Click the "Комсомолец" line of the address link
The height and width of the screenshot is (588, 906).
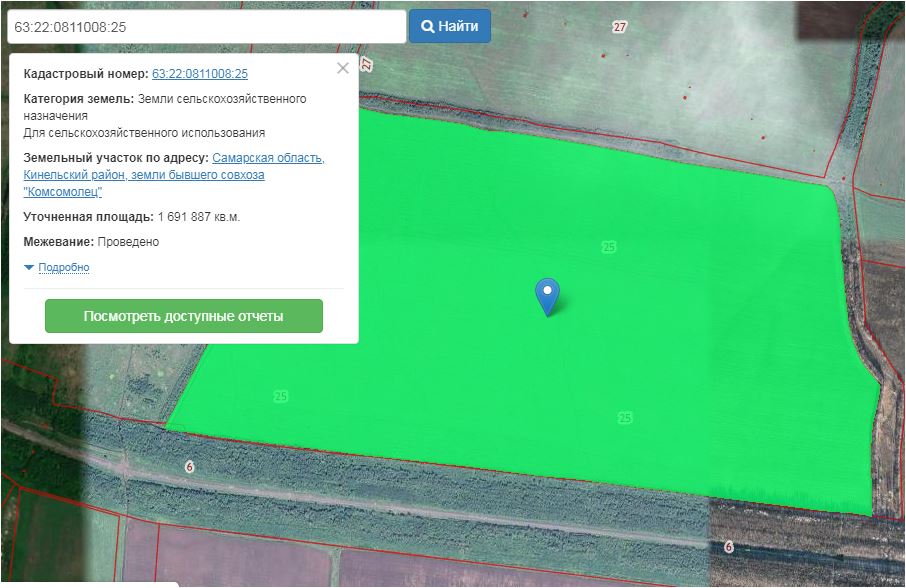pyautogui.click(x=63, y=192)
